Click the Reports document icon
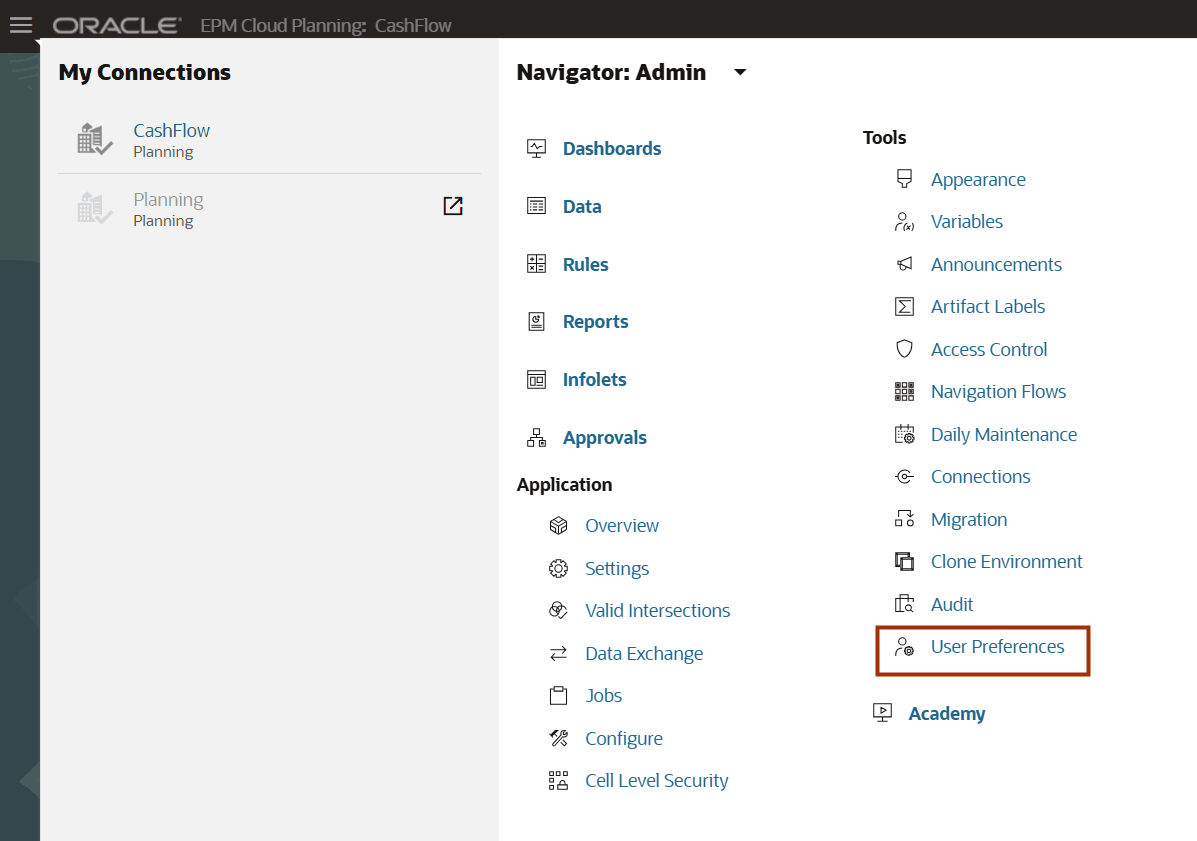 click(x=537, y=321)
